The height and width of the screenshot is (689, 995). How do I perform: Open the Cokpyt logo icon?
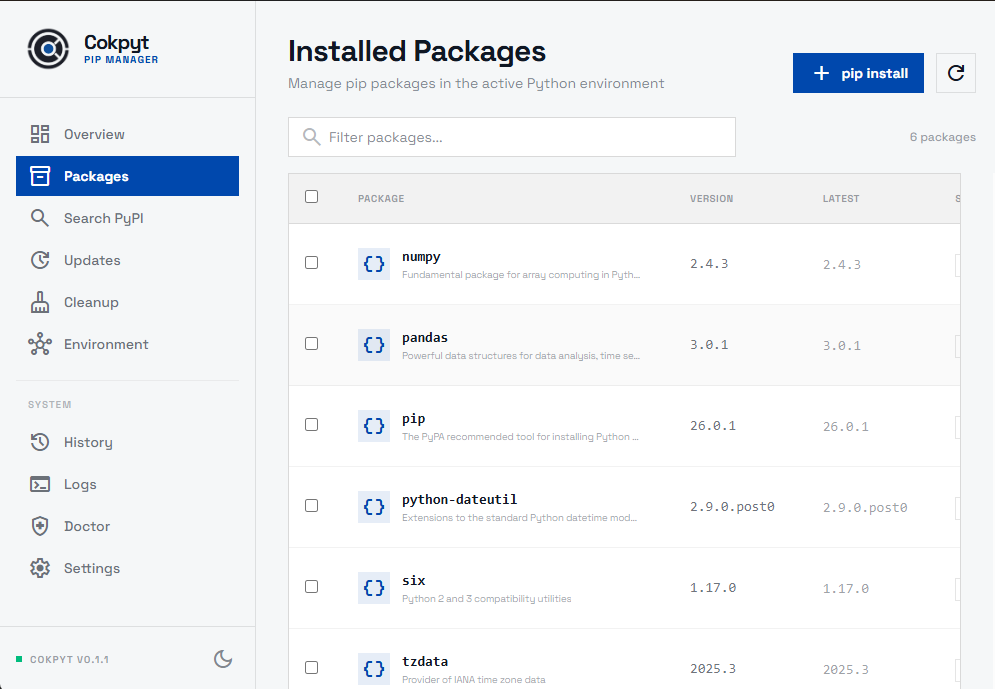(x=47, y=48)
